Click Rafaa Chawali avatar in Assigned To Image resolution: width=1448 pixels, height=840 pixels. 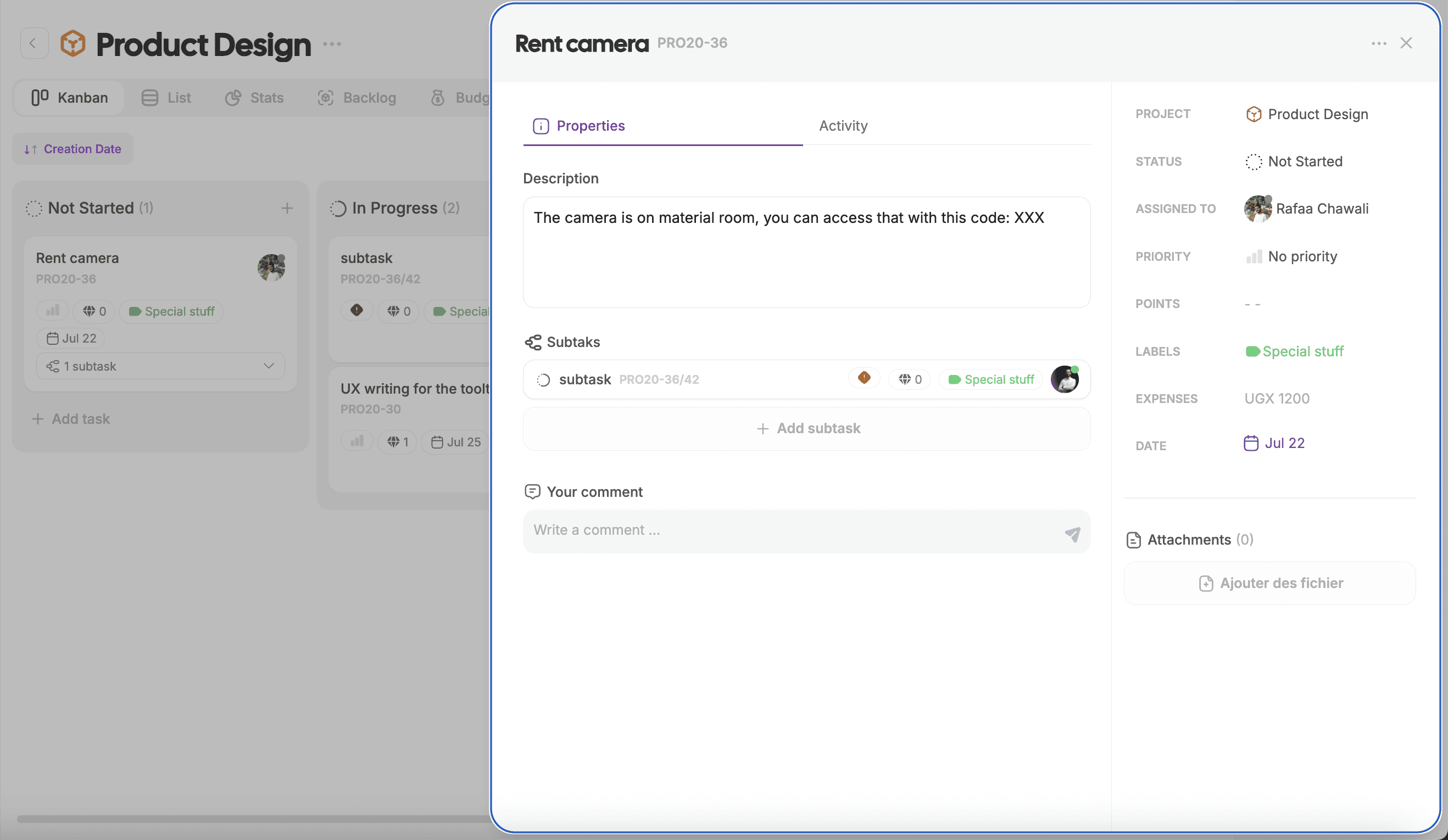pyautogui.click(x=1257, y=209)
